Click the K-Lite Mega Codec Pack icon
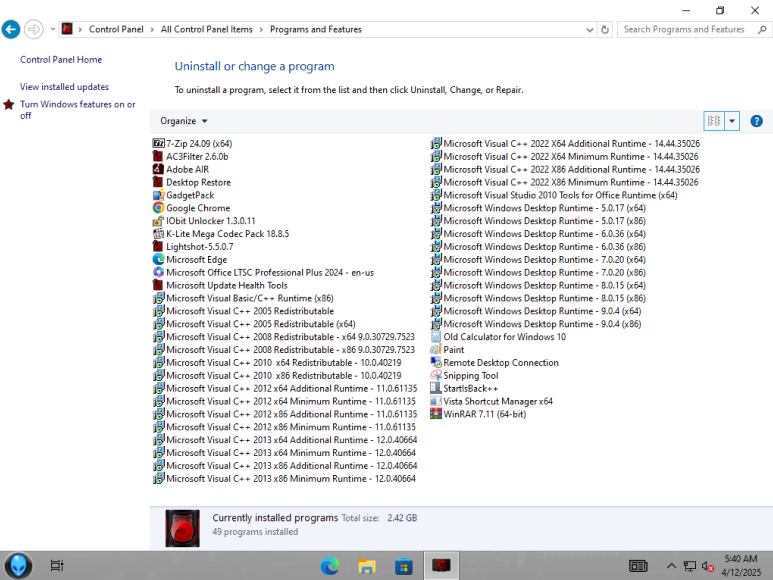 click(158, 234)
